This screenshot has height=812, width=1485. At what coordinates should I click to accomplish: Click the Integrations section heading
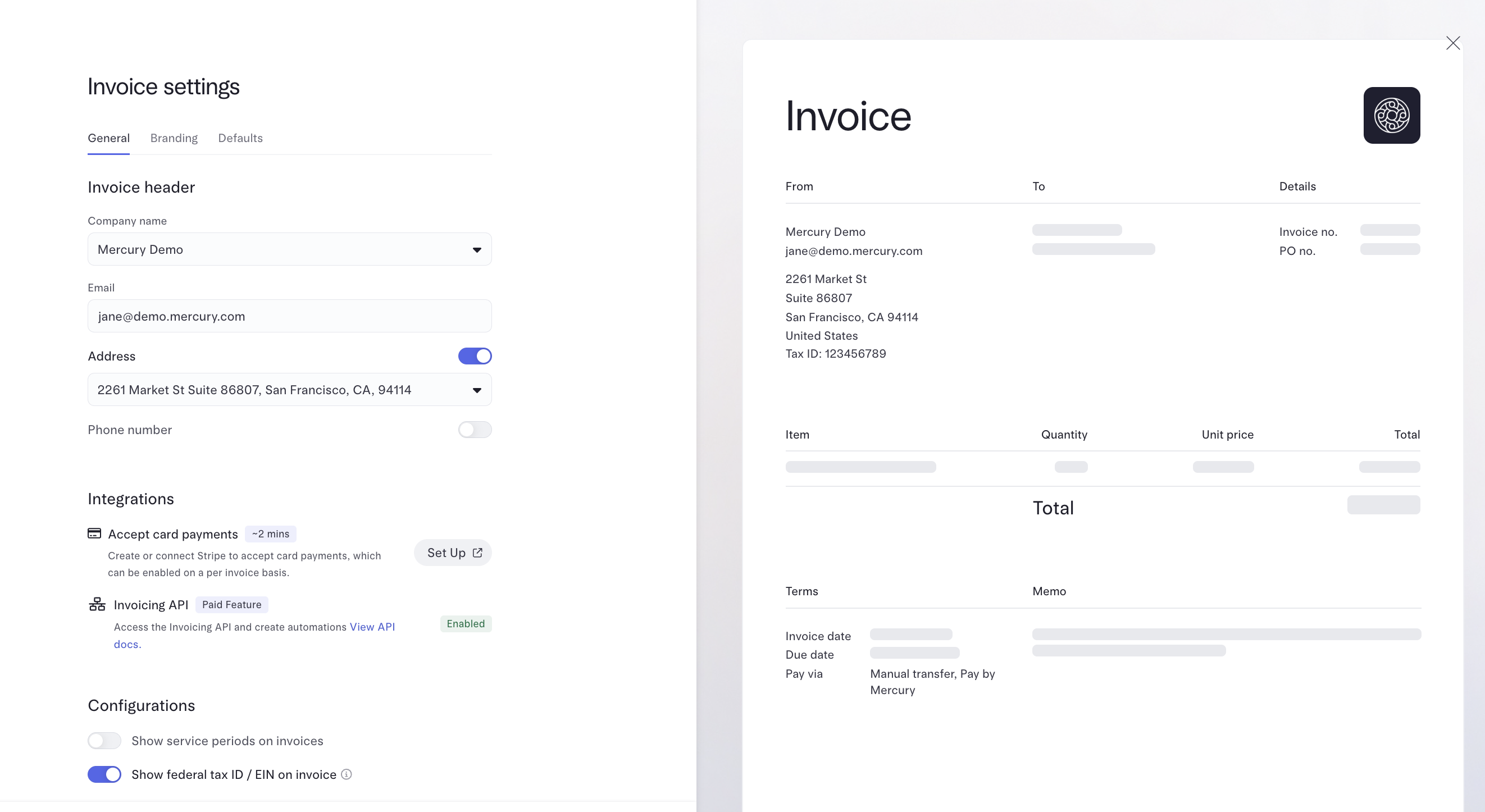pyautogui.click(x=131, y=499)
